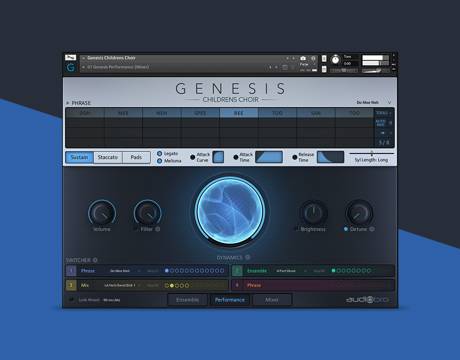Click the settings icon next to Filter
This screenshot has height=360, width=460.
(158, 229)
